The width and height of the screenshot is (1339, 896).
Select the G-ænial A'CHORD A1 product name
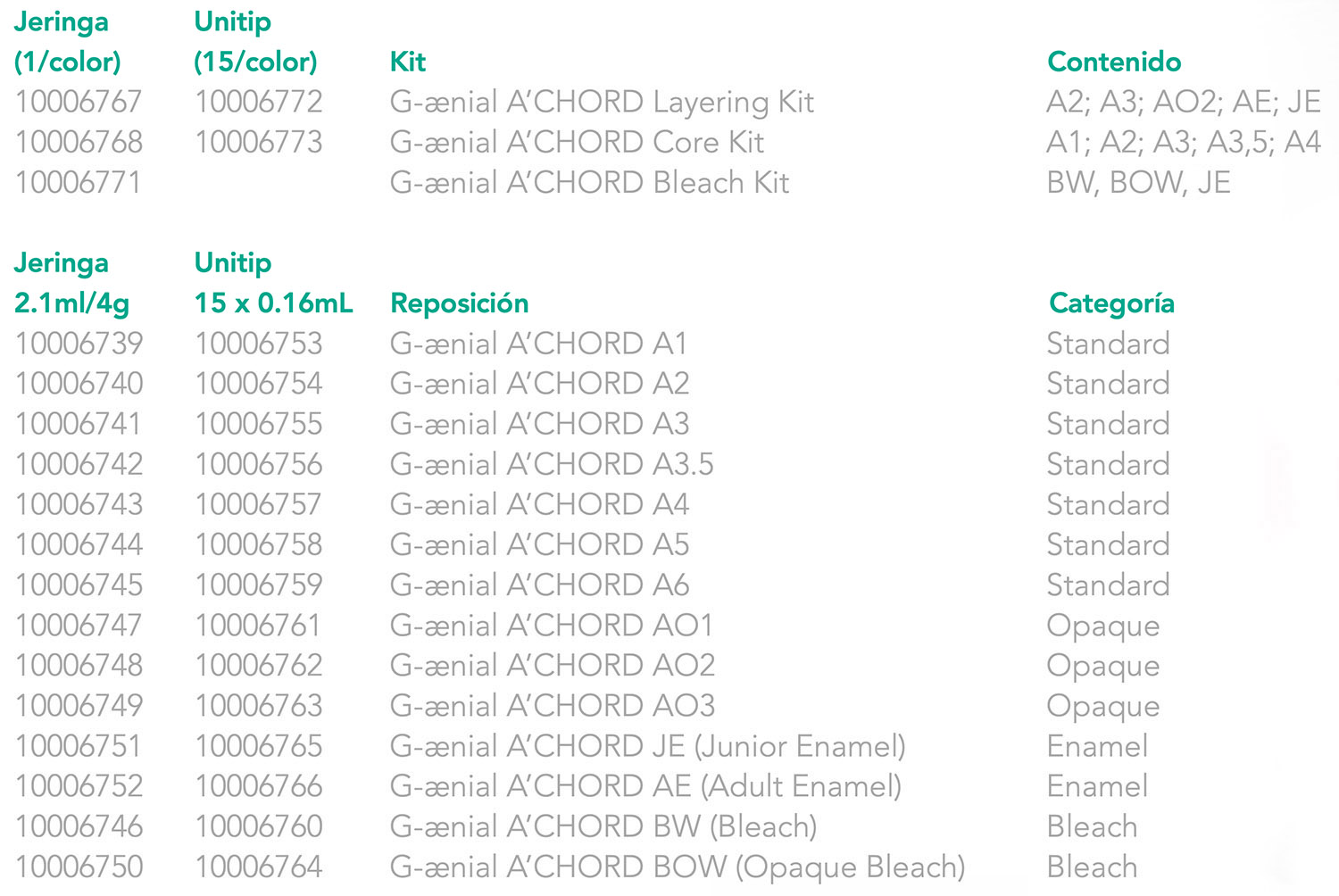[539, 344]
